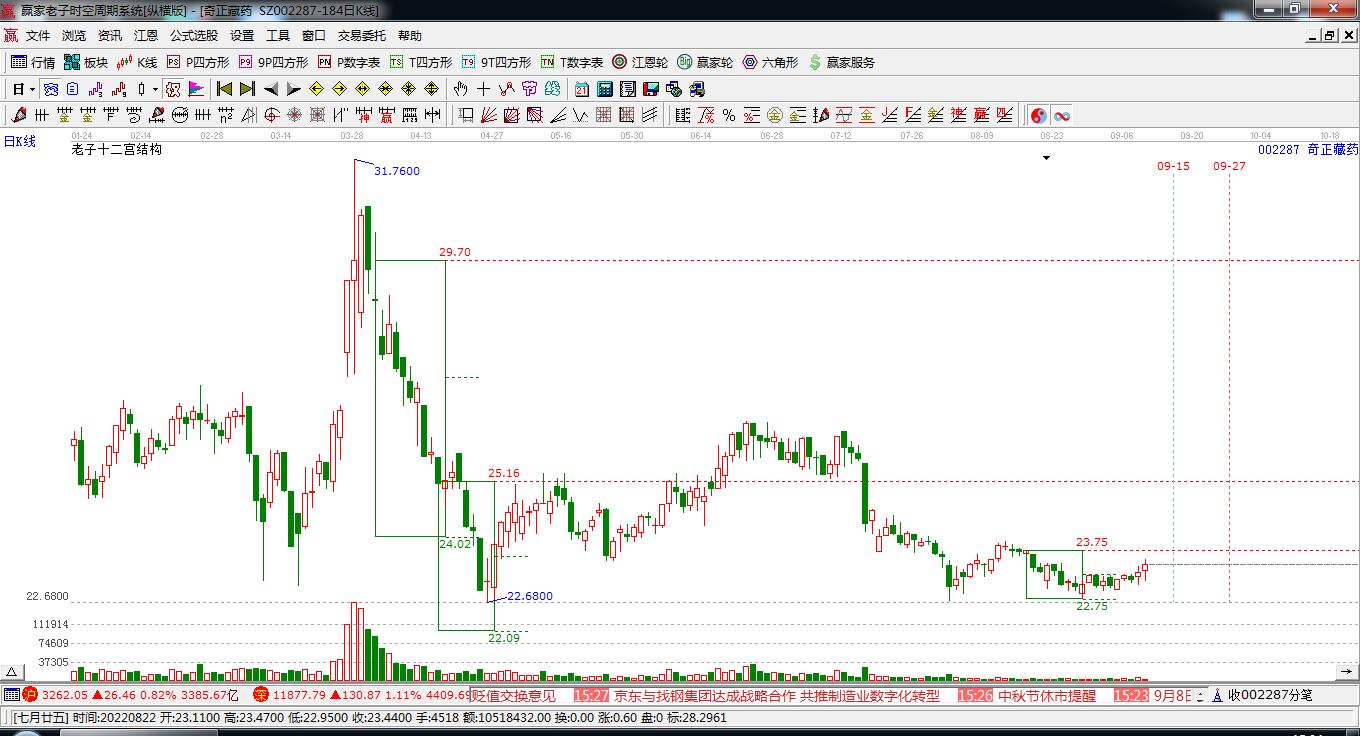Open the 窗口 menu
This screenshot has width=1360, height=736.
tap(314, 36)
